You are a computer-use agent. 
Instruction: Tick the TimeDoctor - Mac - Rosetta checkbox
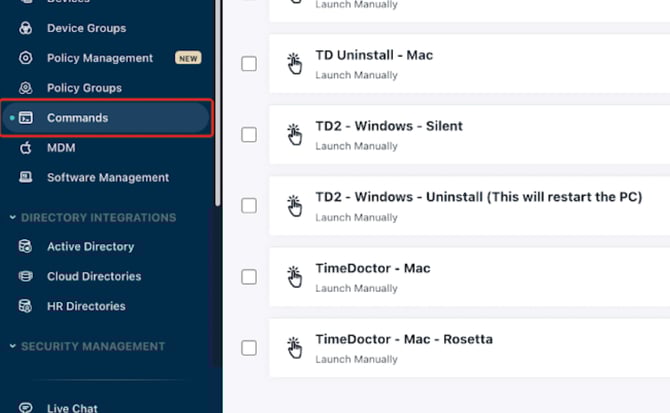(249, 348)
